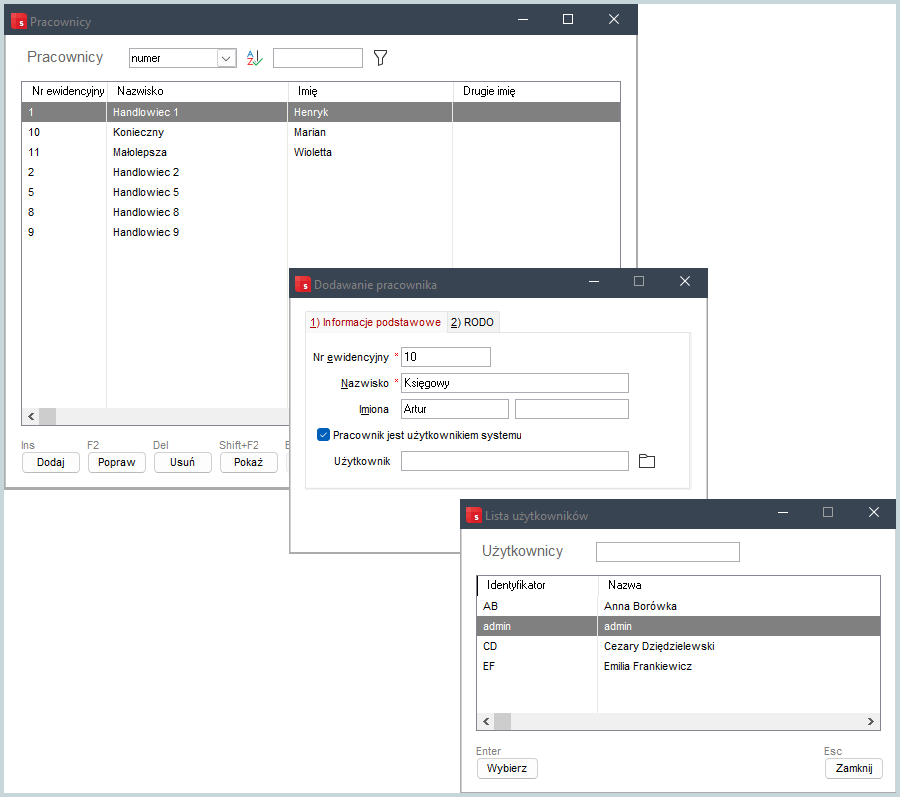Close the Lista użytkowników window
Image resolution: width=900 pixels, height=797 pixels.
pyautogui.click(x=874, y=512)
